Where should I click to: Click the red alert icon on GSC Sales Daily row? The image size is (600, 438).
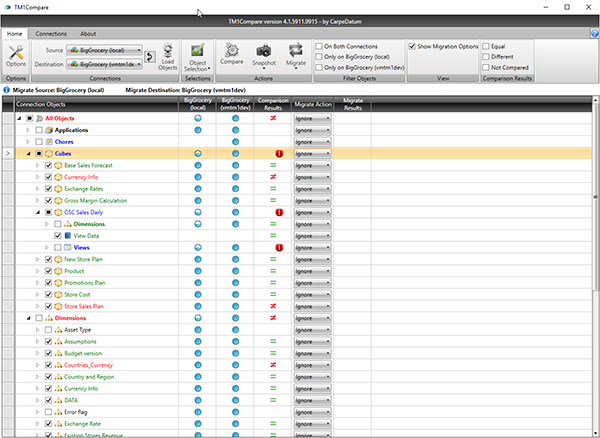coord(279,212)
